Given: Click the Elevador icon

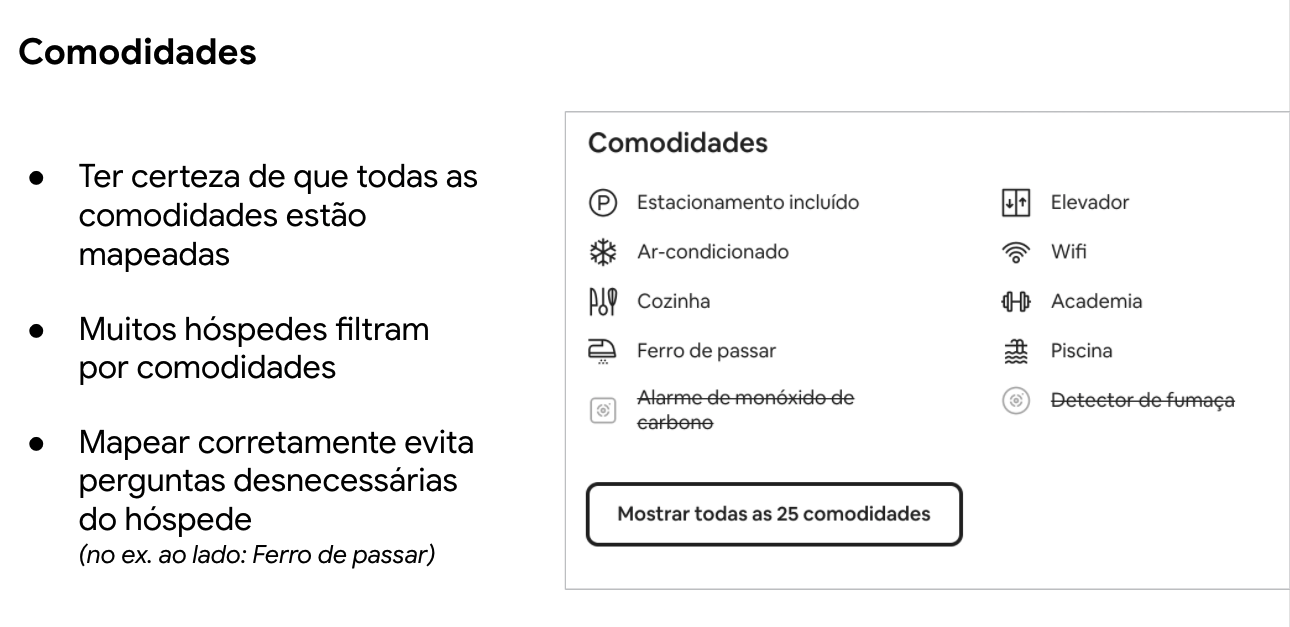Looking at the screenshot, I should (x=1016, y=203).
